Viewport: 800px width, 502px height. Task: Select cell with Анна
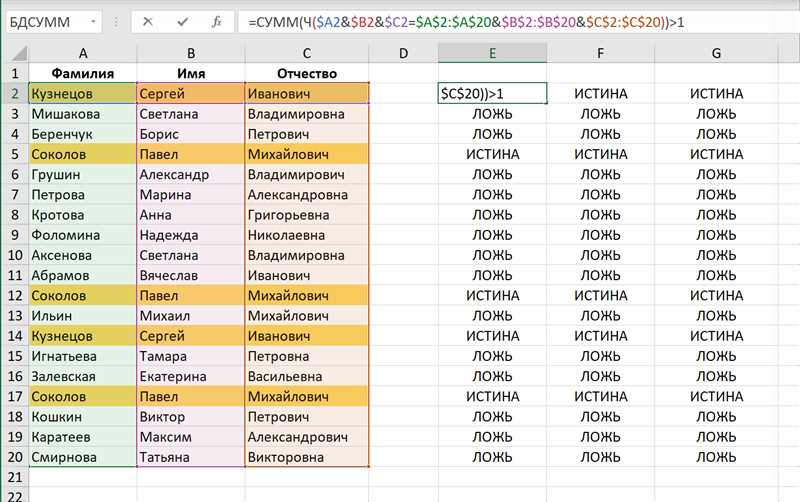(191, 215)
